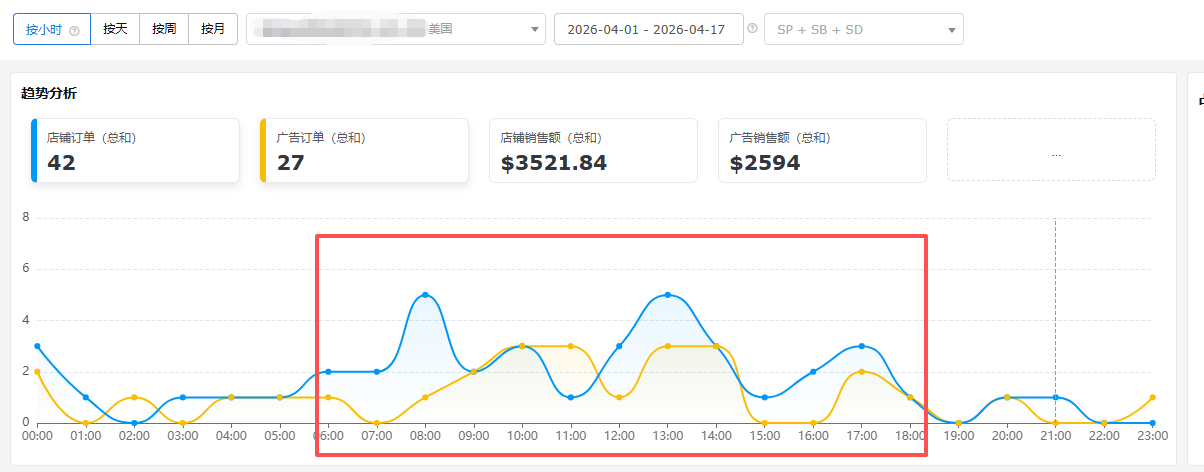Screen dimensions: 1204x472
Task: Switch to the 按天 tab
Action: click(x=115, y=29)
